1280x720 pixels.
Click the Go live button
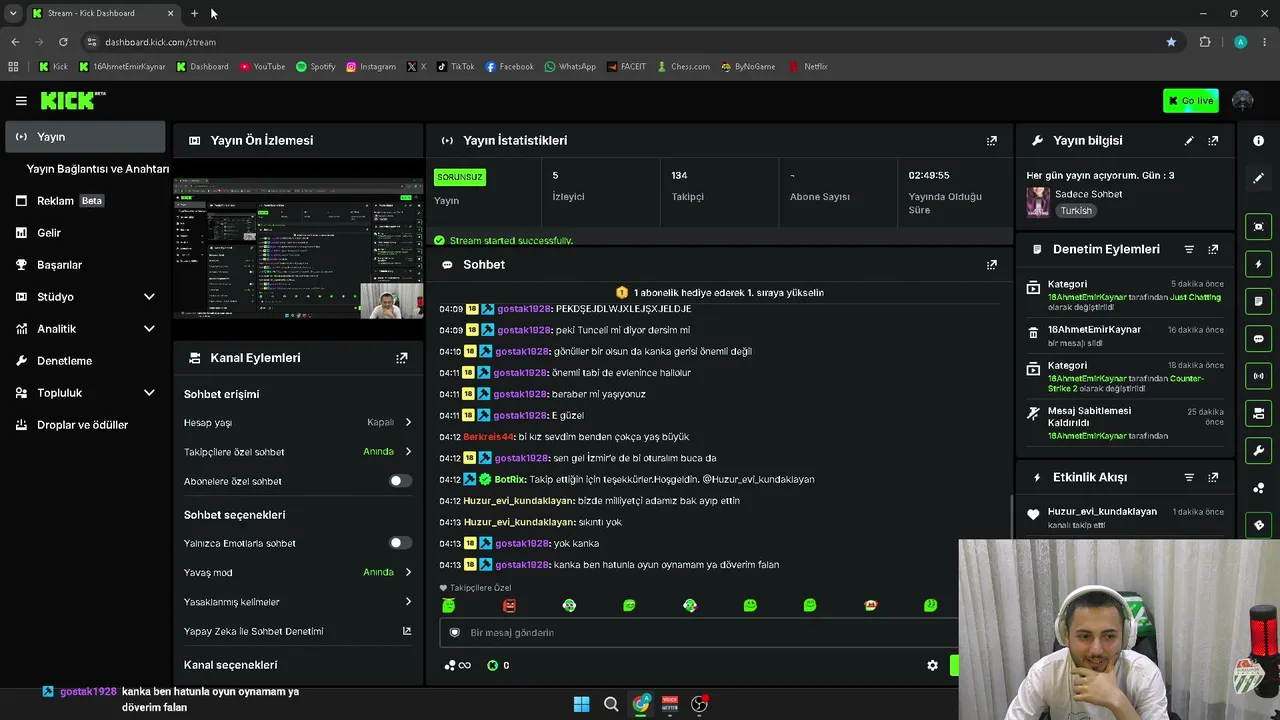(x=1190, y=100)
